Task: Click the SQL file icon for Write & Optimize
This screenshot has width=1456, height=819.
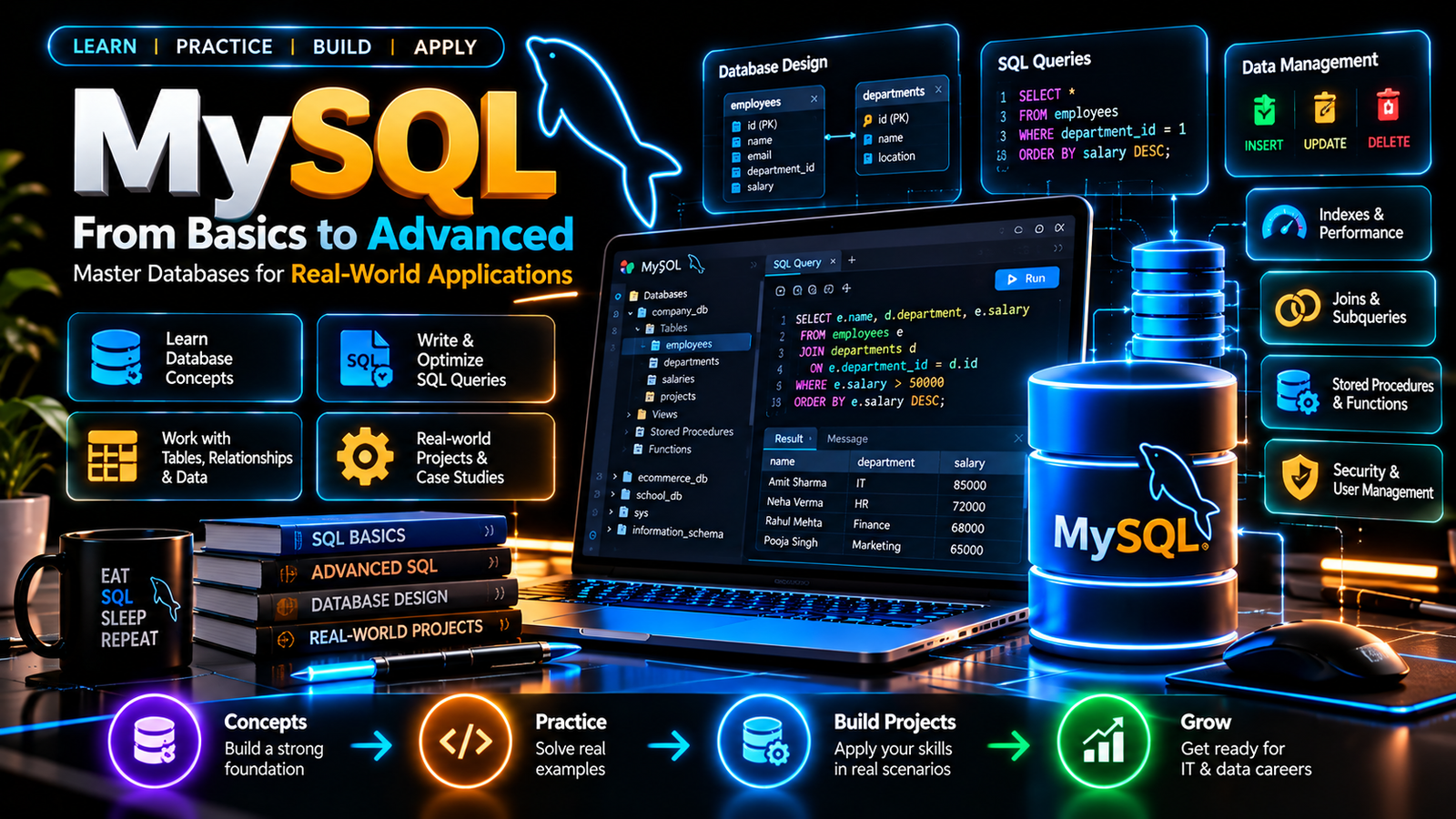Action: (366, 359)
